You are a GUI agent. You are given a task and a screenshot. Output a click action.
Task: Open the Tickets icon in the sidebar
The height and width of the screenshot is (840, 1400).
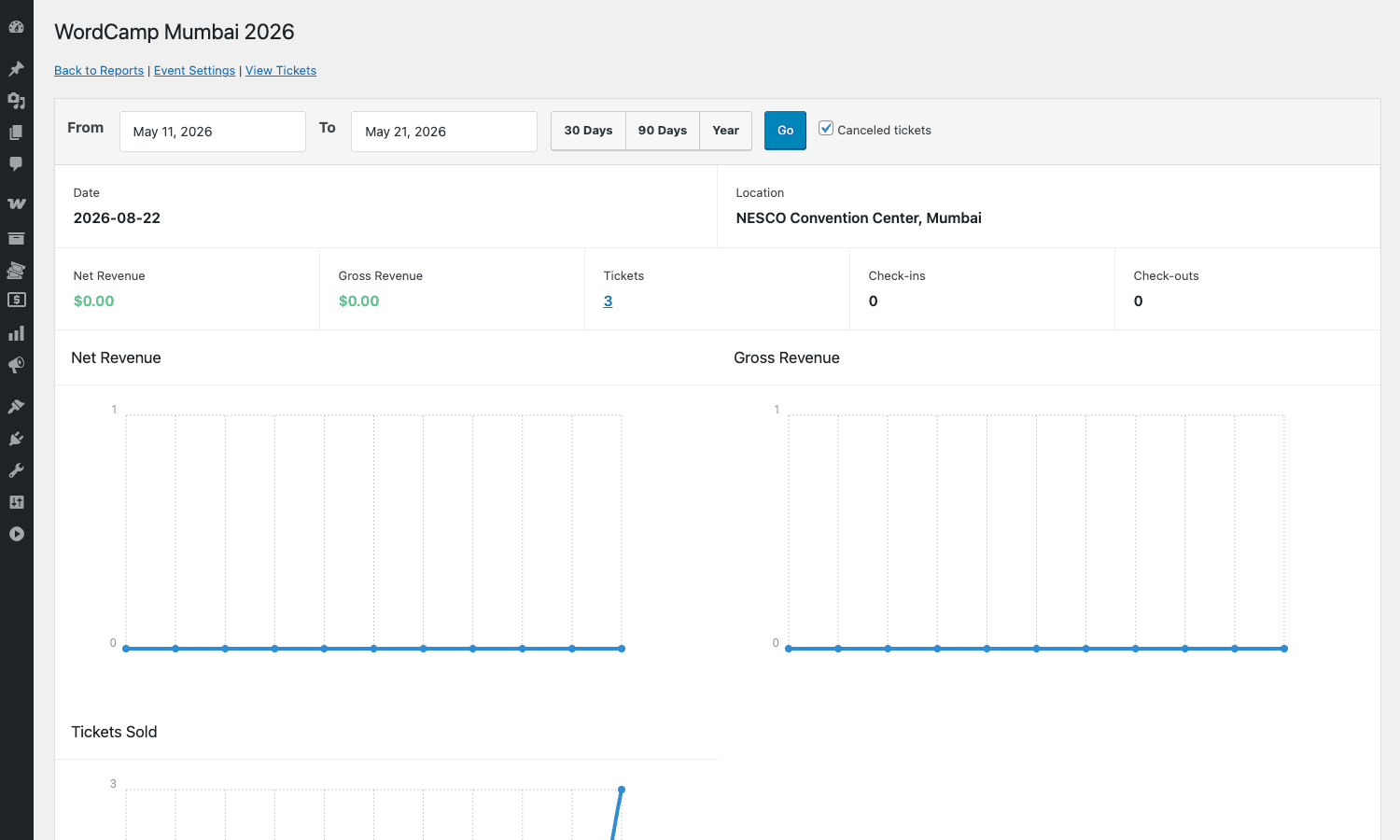(16, 270)
